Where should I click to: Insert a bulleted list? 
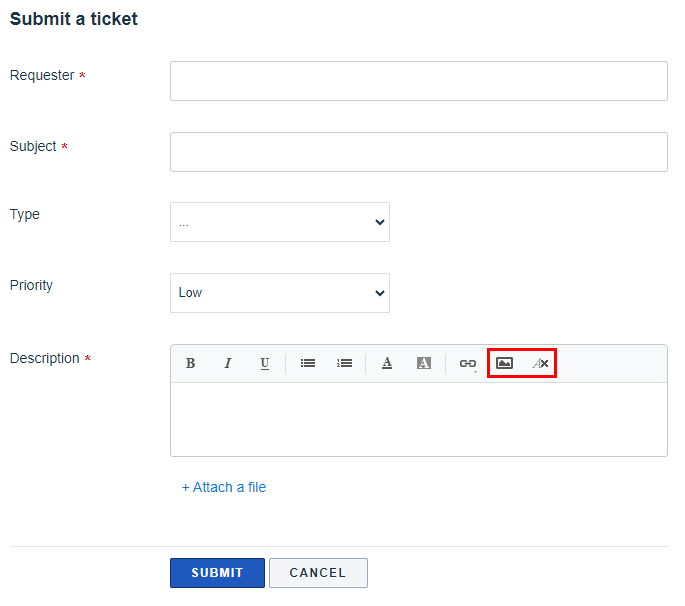pos(308,363)
